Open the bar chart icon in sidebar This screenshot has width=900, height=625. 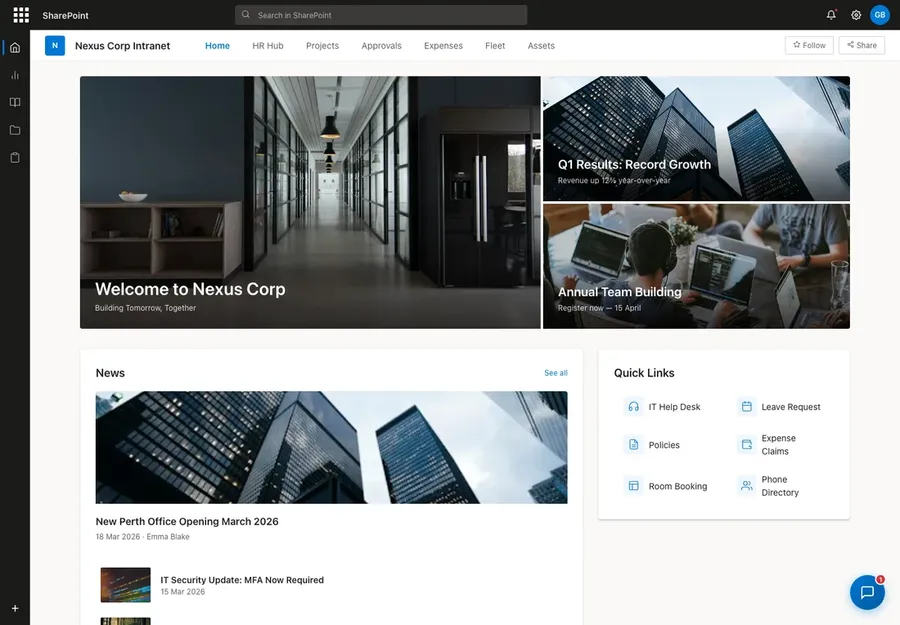15,75
